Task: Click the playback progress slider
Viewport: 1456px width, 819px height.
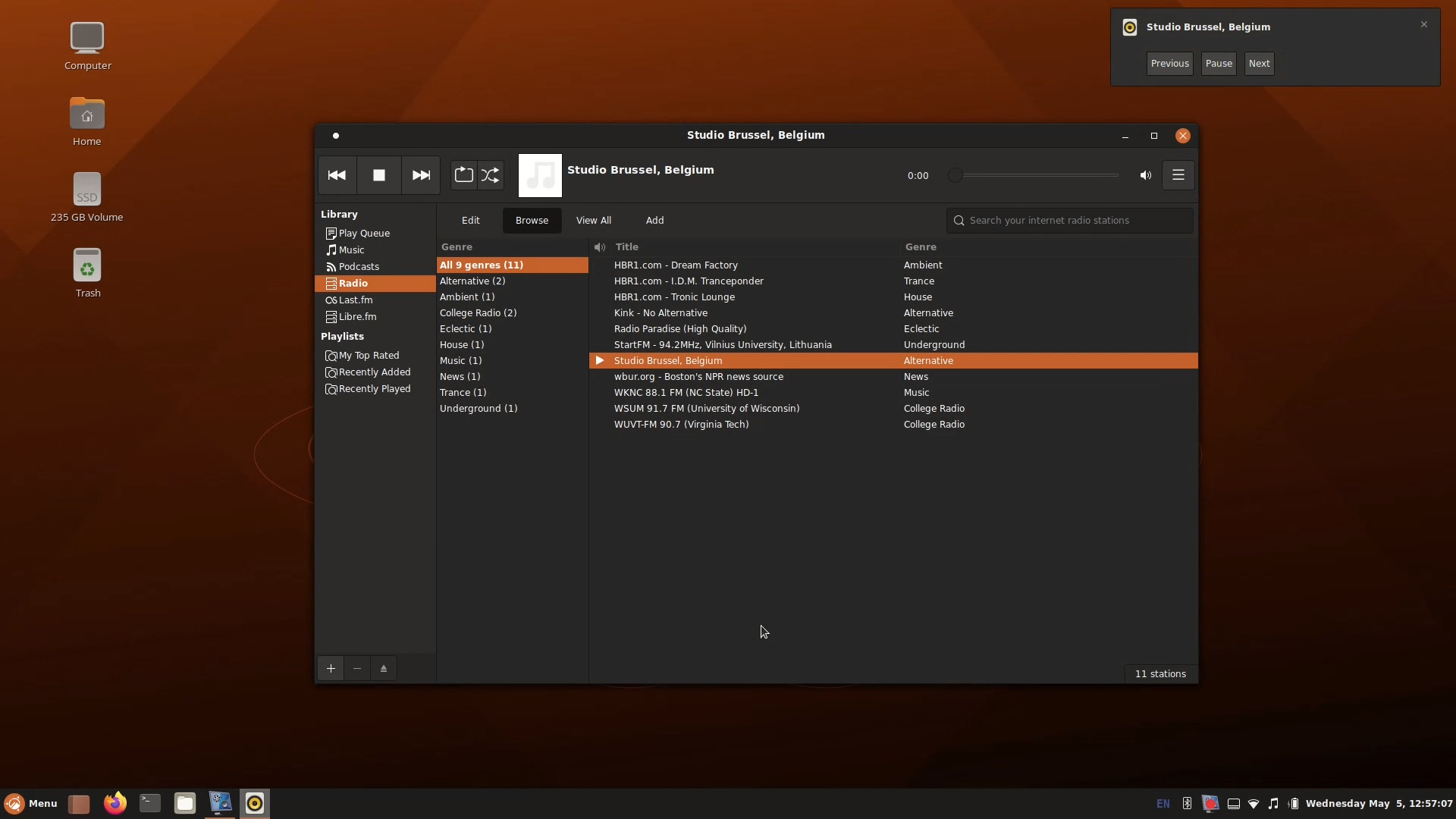Action: point(1033,175)
